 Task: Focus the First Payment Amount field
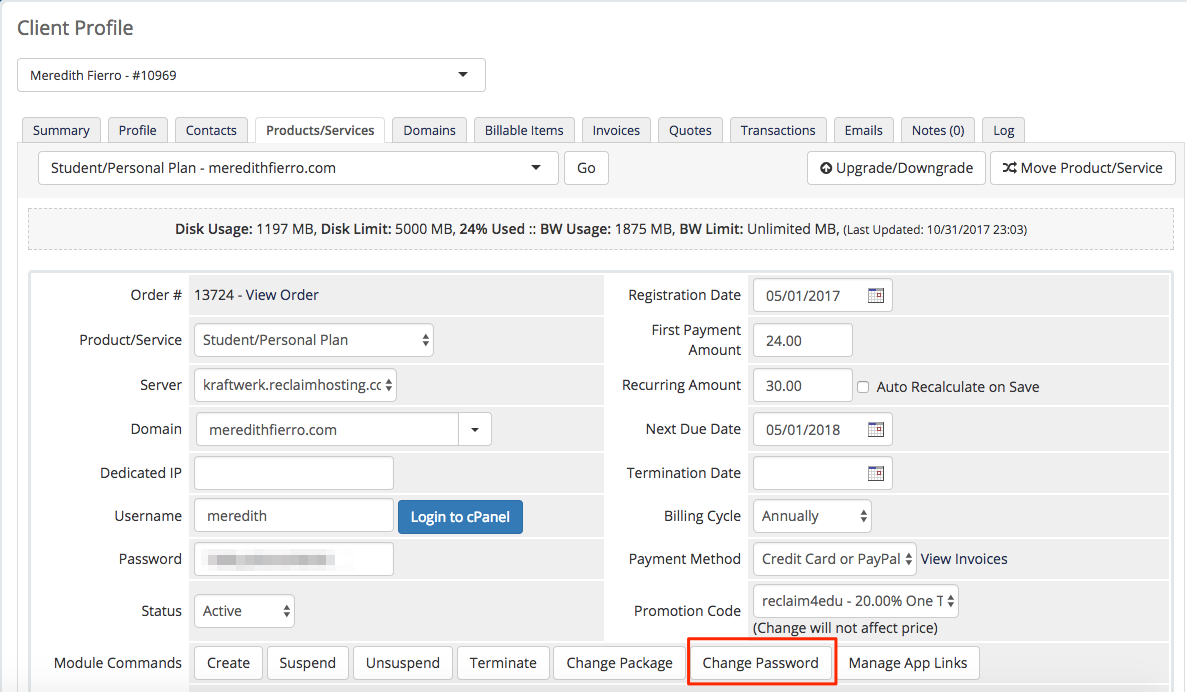pyautogui.click(x=802, y=340)
